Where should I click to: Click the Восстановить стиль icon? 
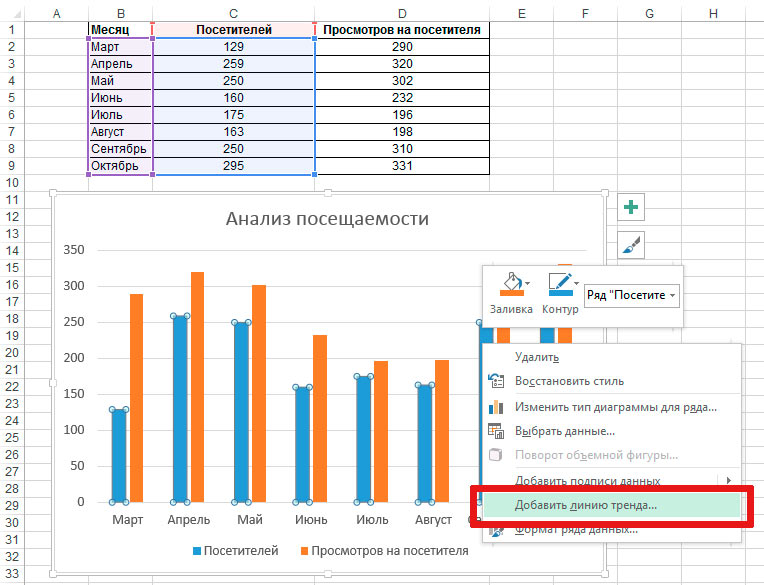coord(496,381)
